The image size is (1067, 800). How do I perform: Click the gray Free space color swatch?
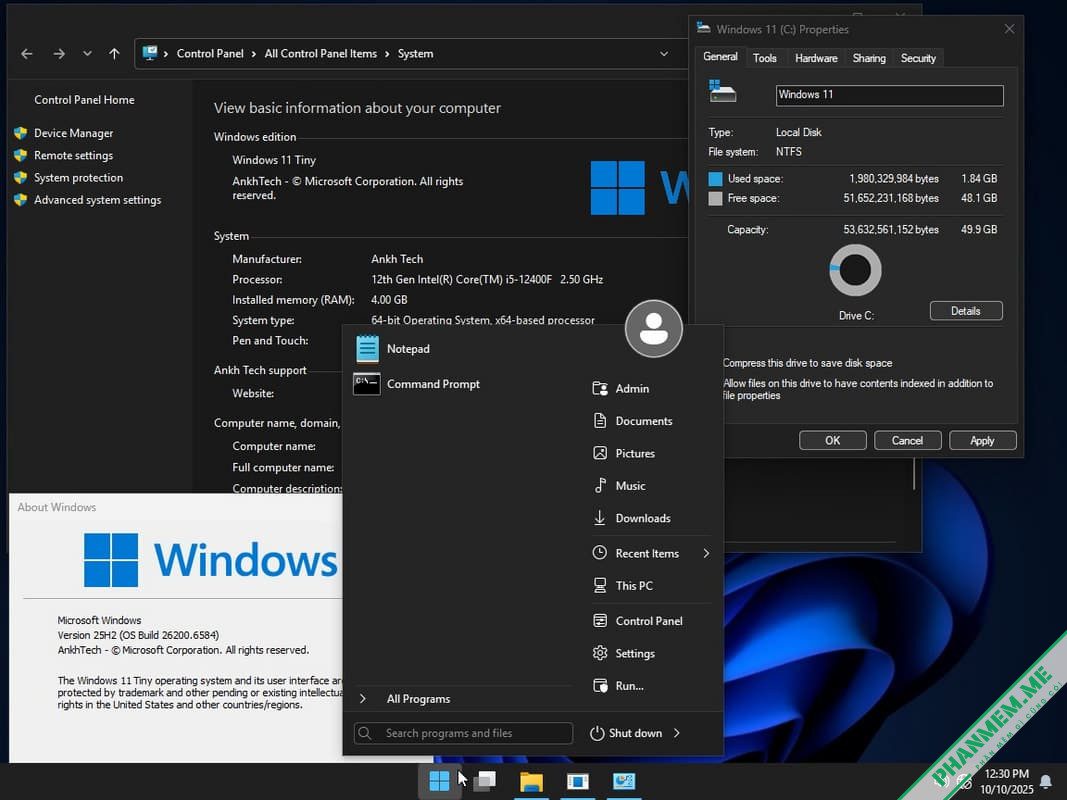click(715, 199)
